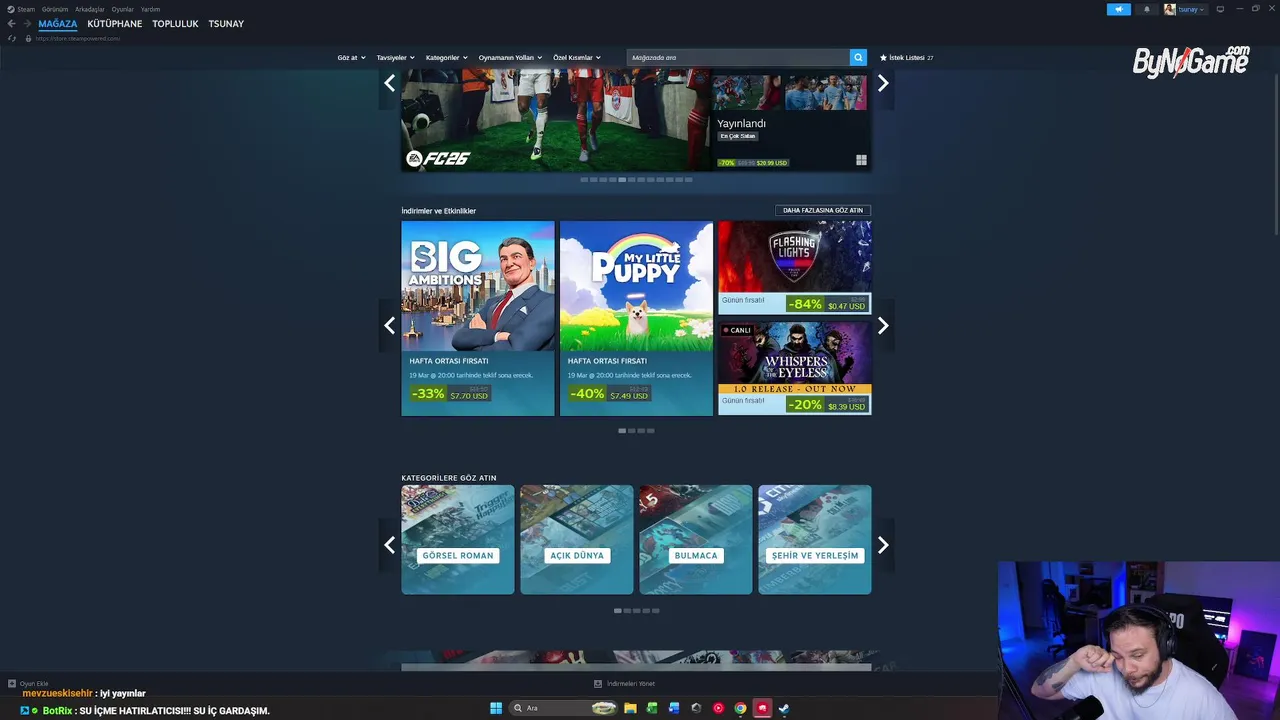1280x720 pixels.
Task: Click the Windows taskbar Ara search box
Action: [x=564, y=708]
